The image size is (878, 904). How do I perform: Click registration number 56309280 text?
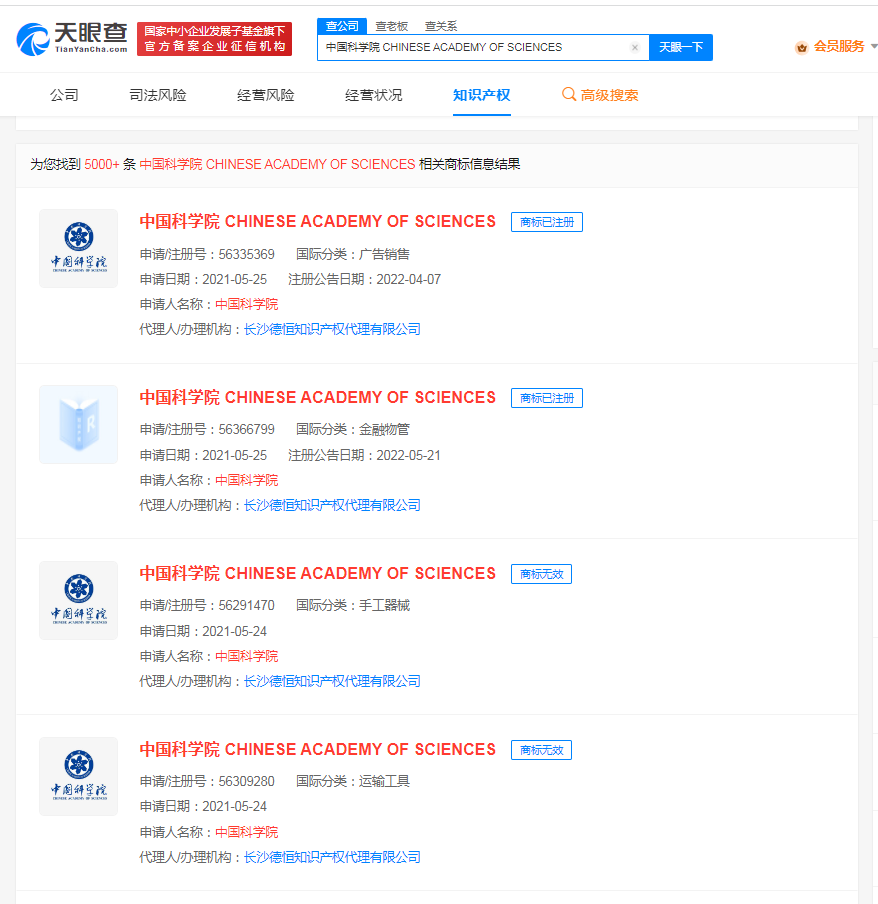(246, 781)
